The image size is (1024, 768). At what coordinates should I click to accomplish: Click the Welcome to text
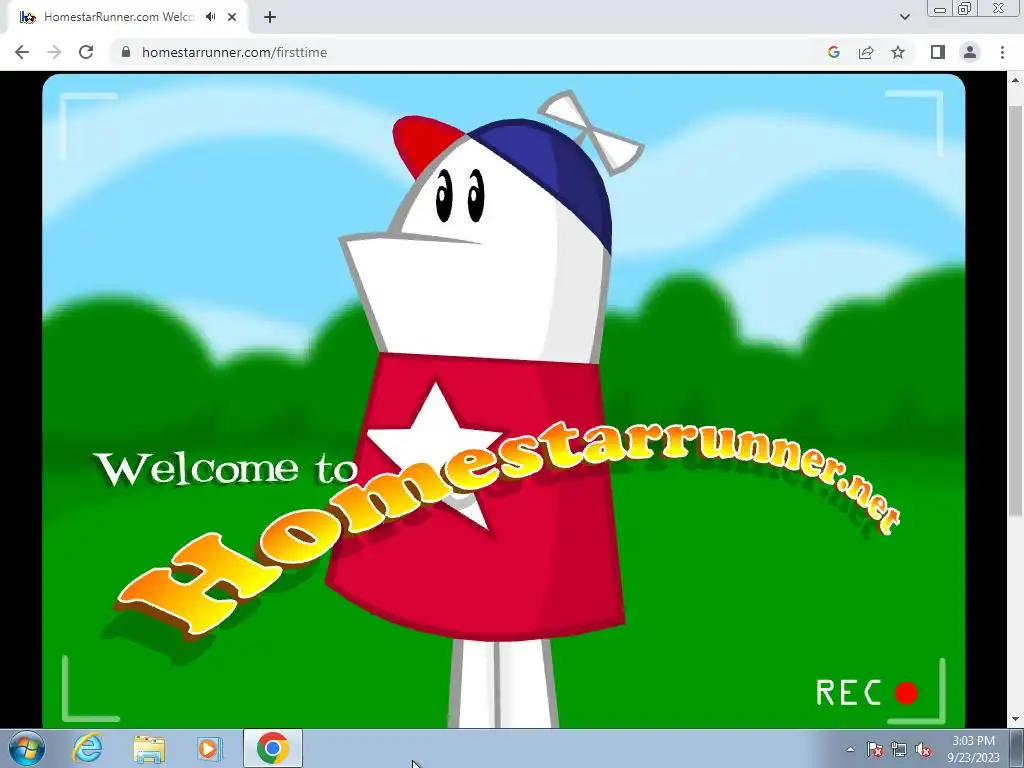[x=227, y=468]
